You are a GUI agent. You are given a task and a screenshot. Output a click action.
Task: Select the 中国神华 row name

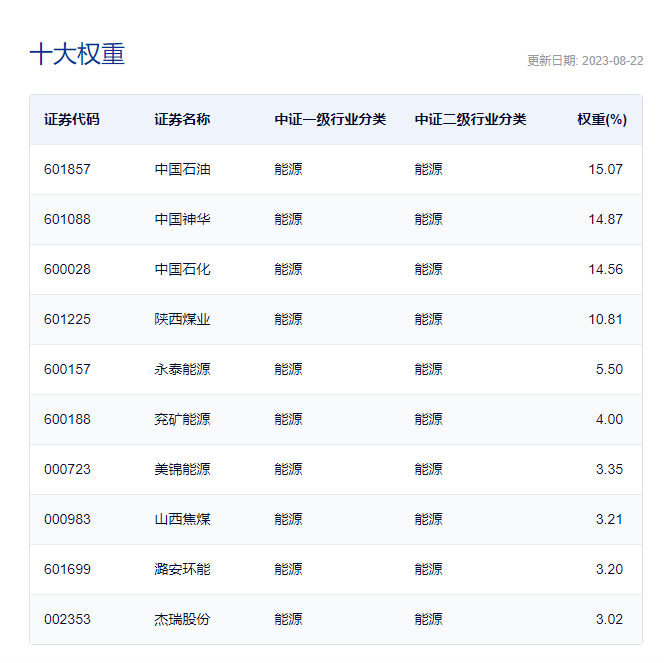(x=182, y=219)
